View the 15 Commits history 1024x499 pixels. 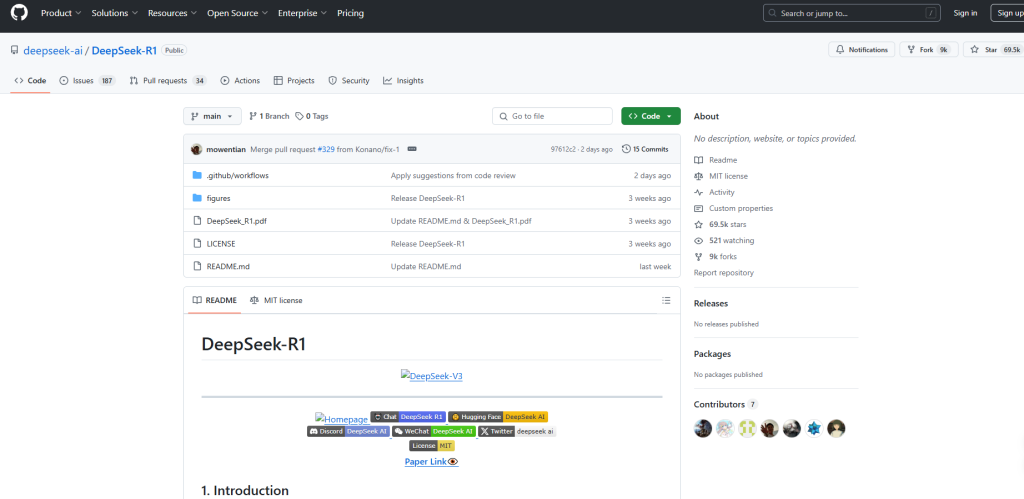(x=645, y=149)
